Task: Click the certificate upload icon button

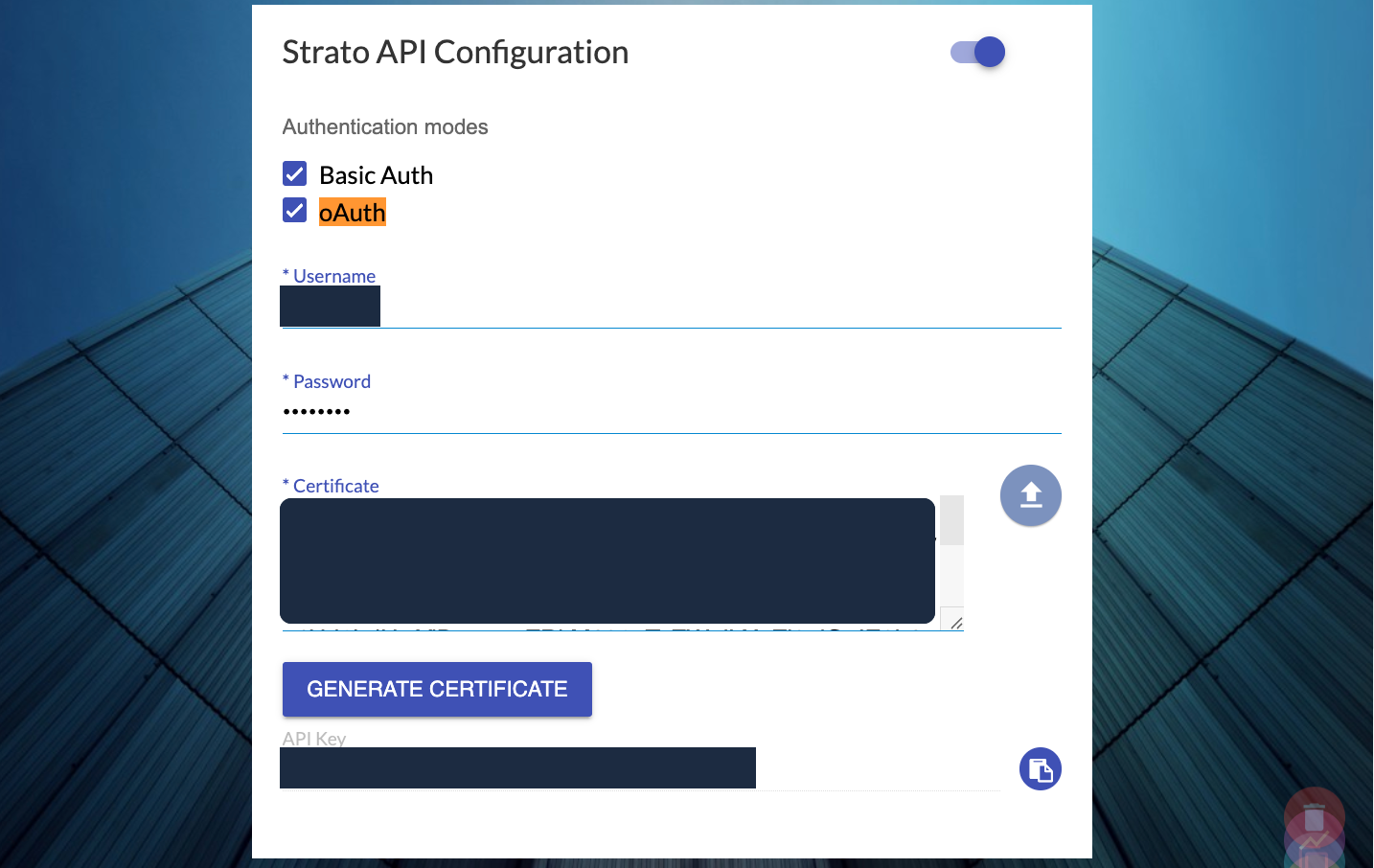Action: [1030, 495]
